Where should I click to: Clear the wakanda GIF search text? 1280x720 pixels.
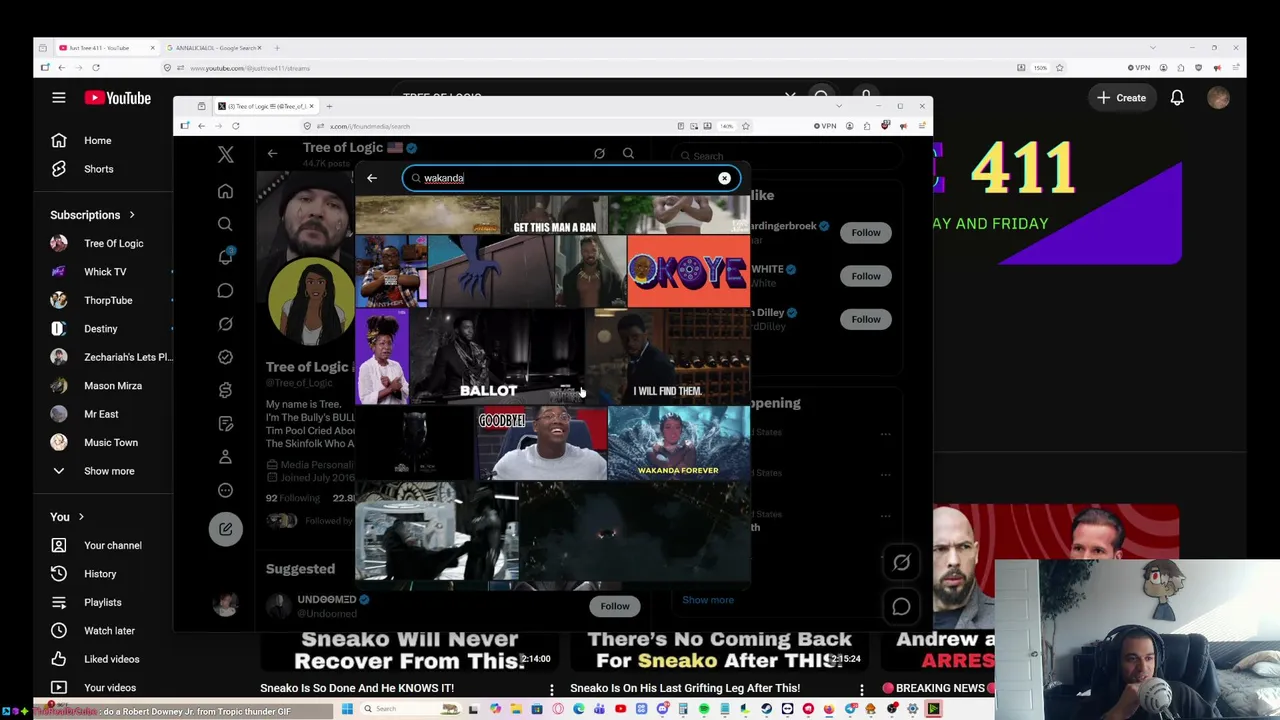(x=724, y=178)
